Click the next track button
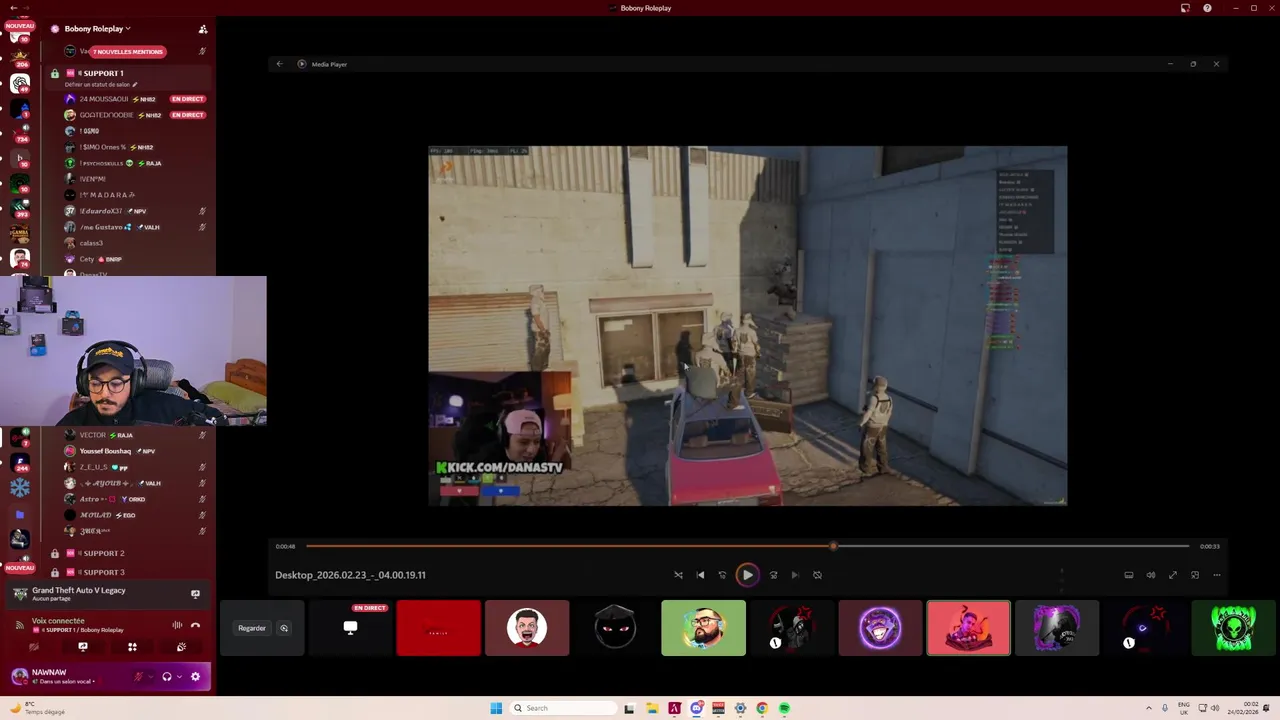 (795, 575)
